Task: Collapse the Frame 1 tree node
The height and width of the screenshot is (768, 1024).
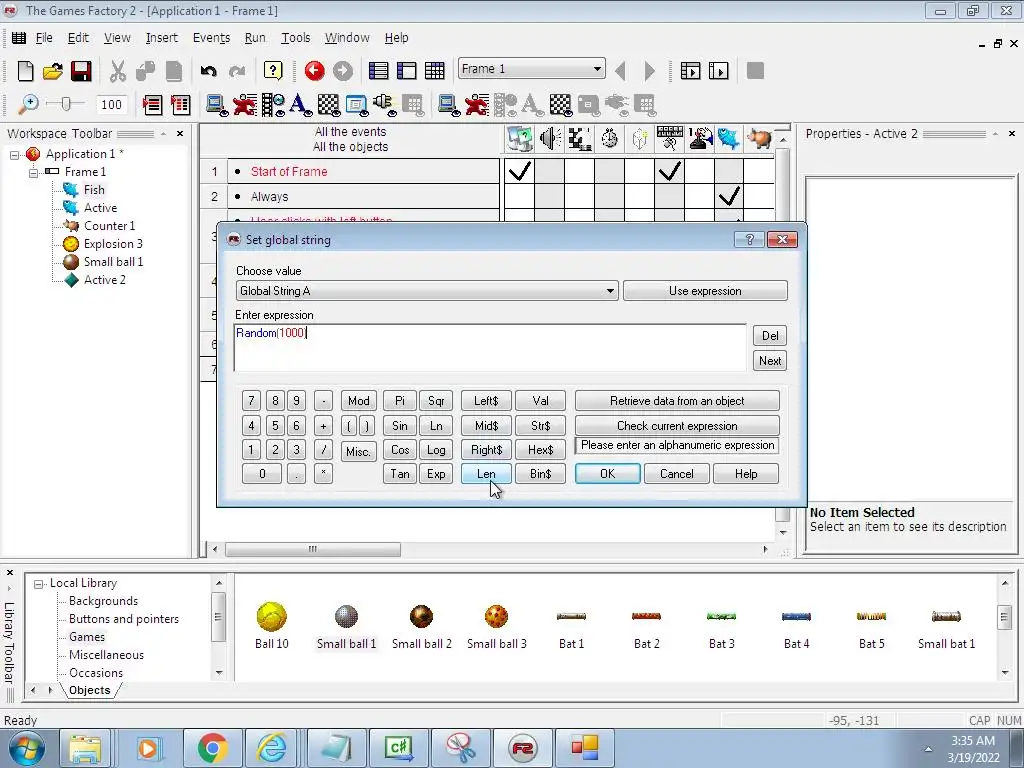Action: 33,172
